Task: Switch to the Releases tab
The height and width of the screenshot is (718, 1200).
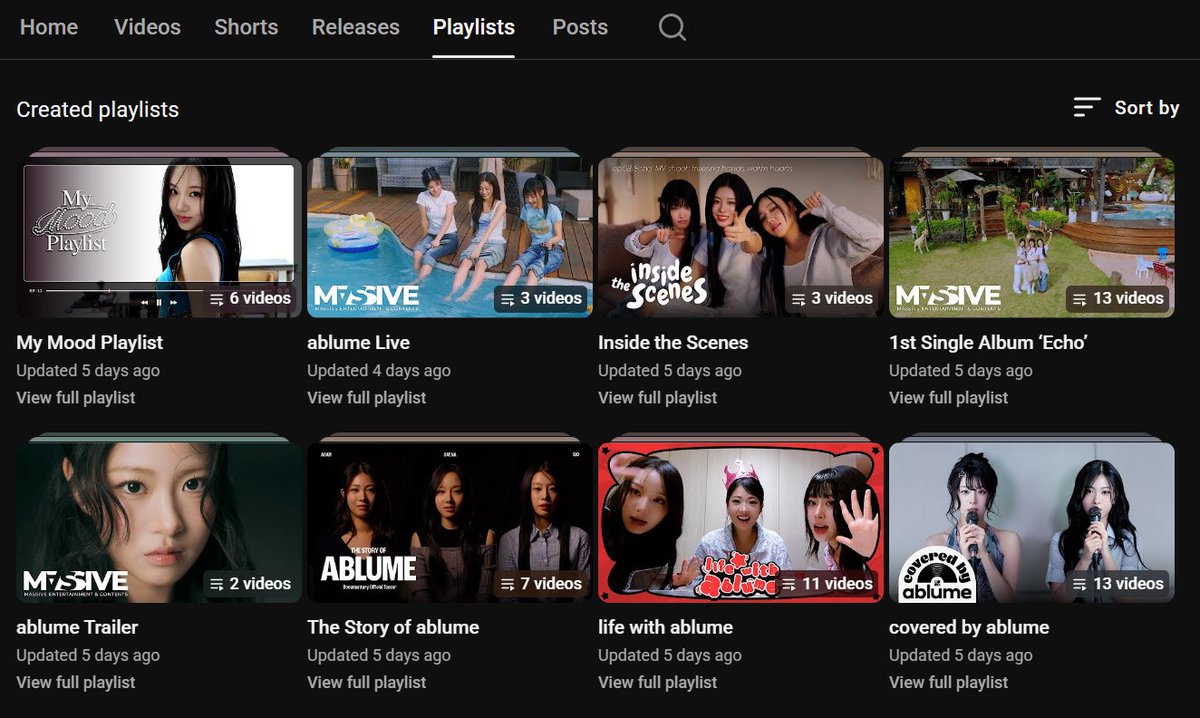Action: tap(355, 28)
